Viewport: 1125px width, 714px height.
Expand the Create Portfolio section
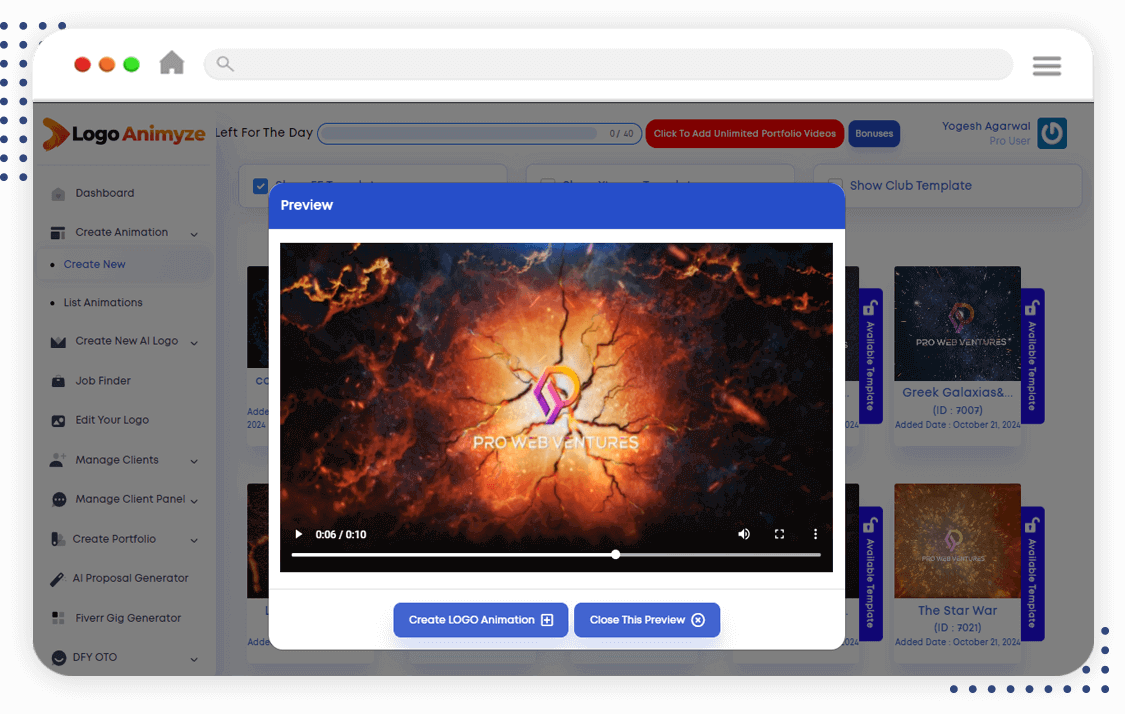194,540
